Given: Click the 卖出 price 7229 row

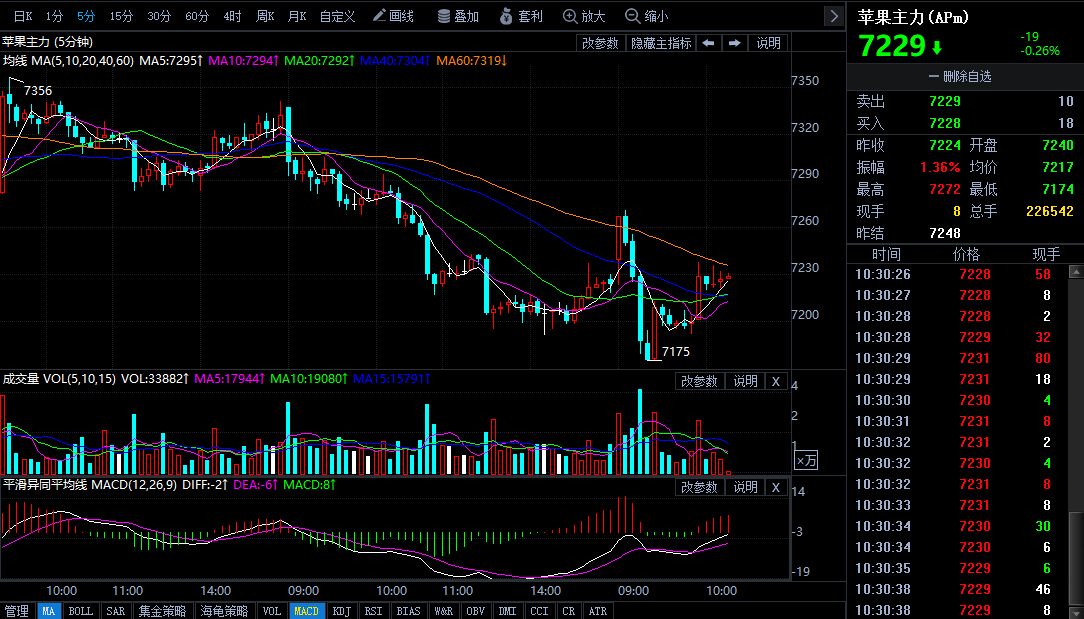Looking at the screenshot, I should [965, 102].
